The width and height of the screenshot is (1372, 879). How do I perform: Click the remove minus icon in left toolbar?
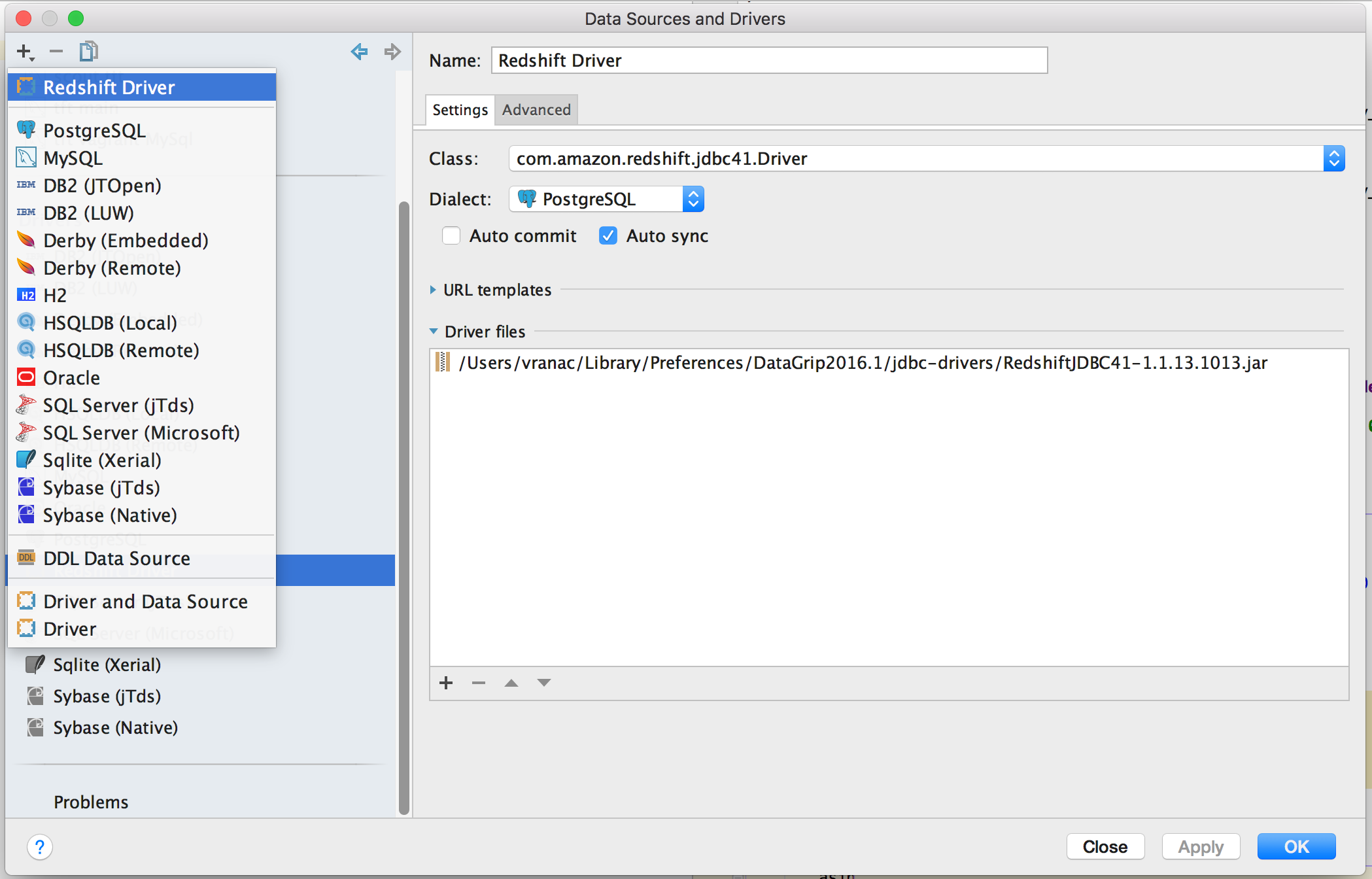tap(56, 51)
